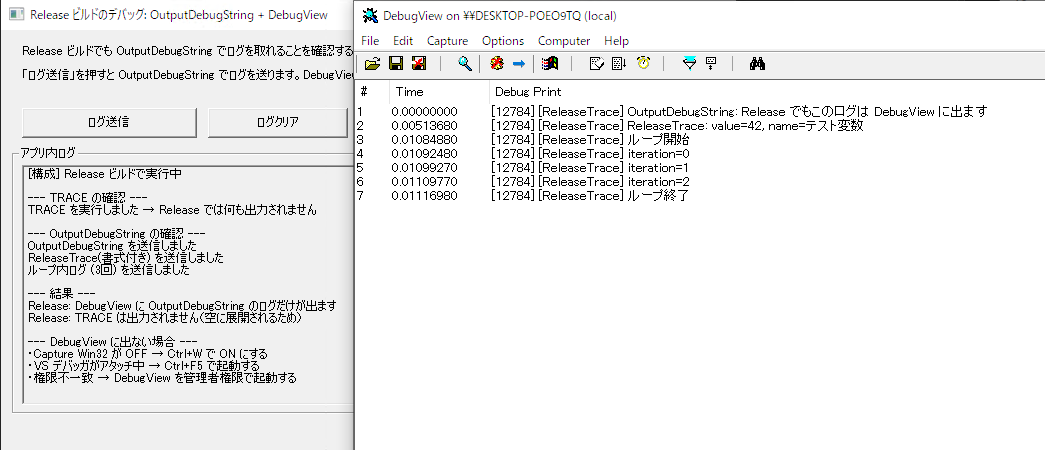
Task: Open the Options menu
Action: (503, 41)
